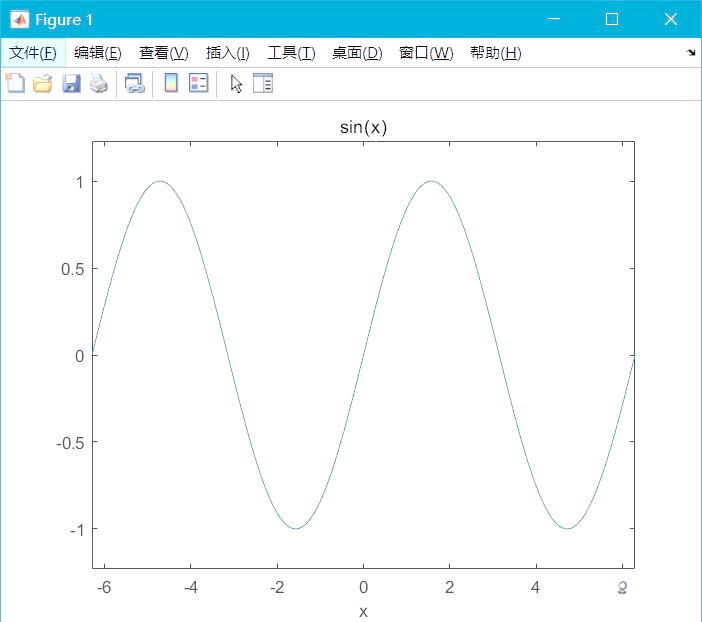Click the x-axis tick label 2
The image size is (702, 622).
[449, 587]
